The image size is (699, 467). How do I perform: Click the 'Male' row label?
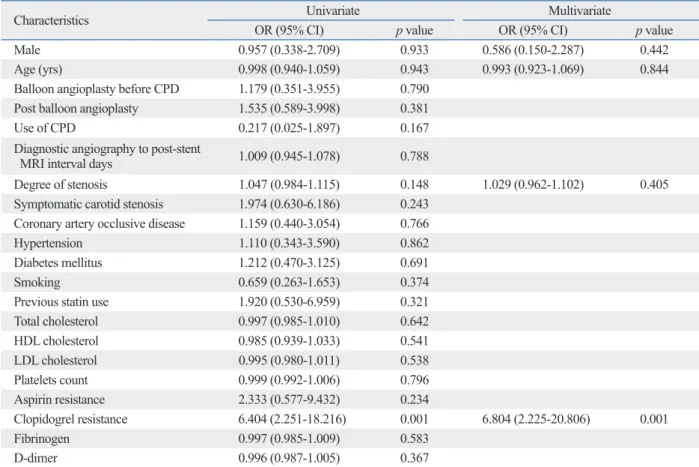pos(27,50)
